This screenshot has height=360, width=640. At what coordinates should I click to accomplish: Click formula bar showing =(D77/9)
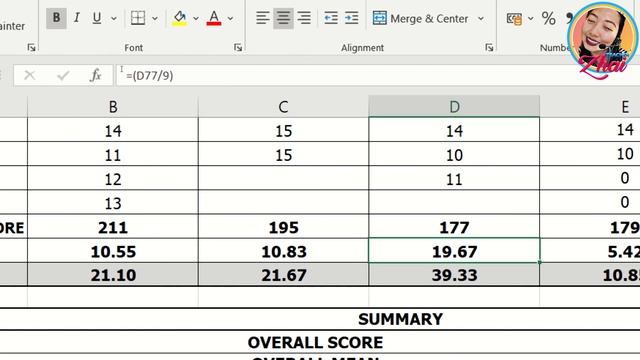point(378,75)
